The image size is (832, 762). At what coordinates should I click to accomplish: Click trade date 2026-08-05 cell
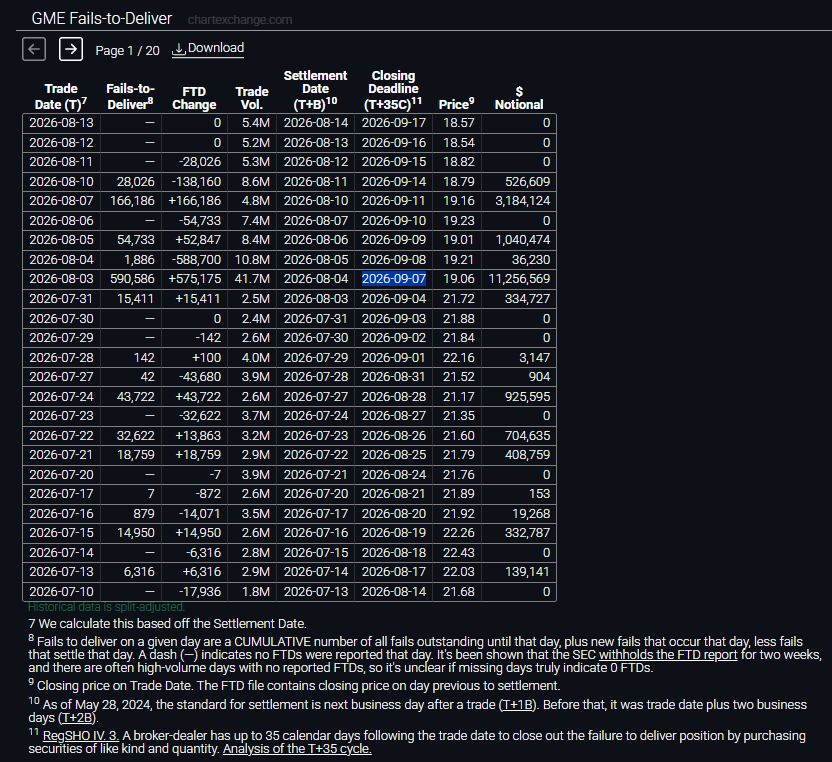pos(62,240)
